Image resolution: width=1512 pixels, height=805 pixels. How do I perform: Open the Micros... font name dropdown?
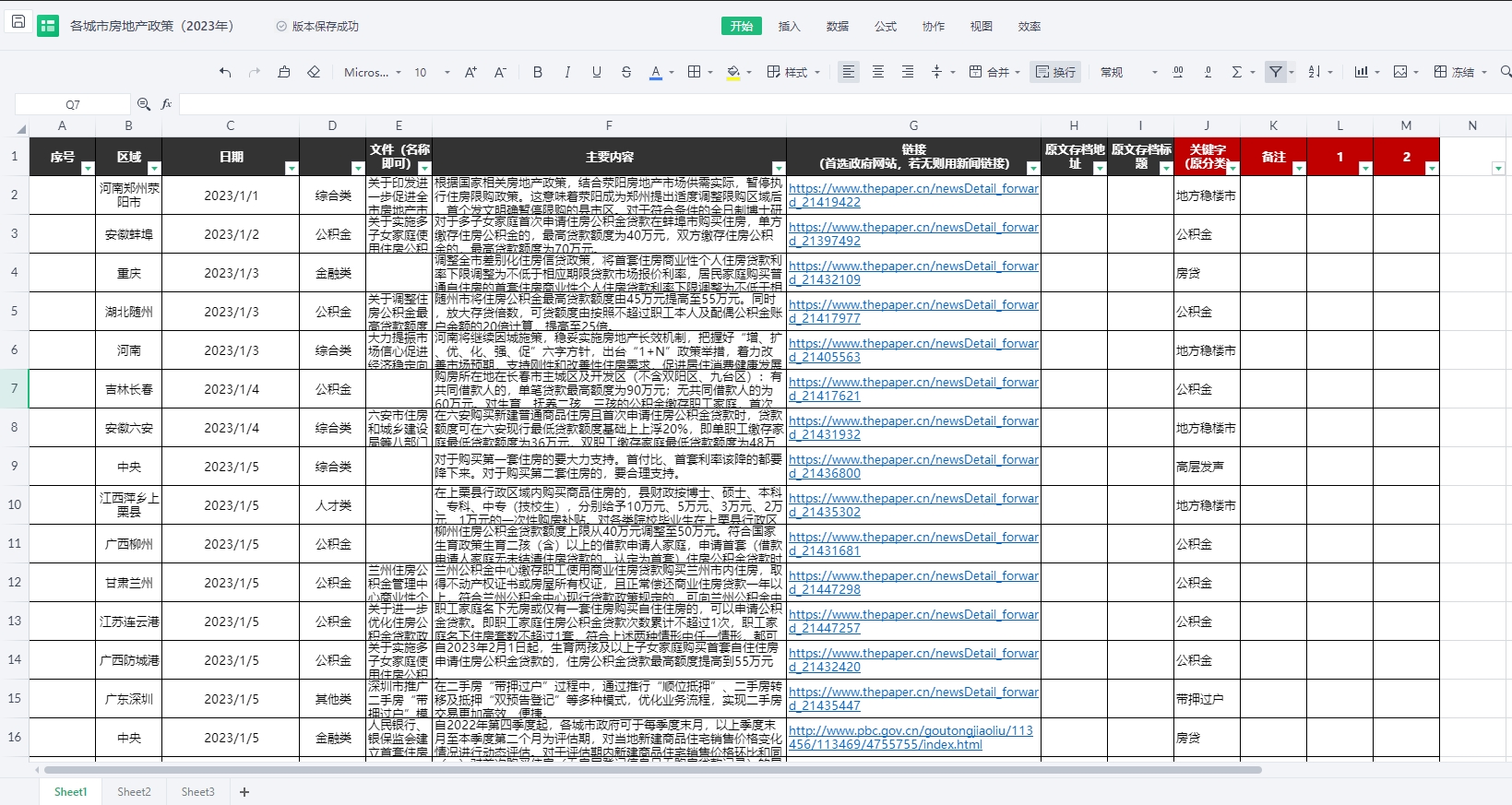click(373, 72)
